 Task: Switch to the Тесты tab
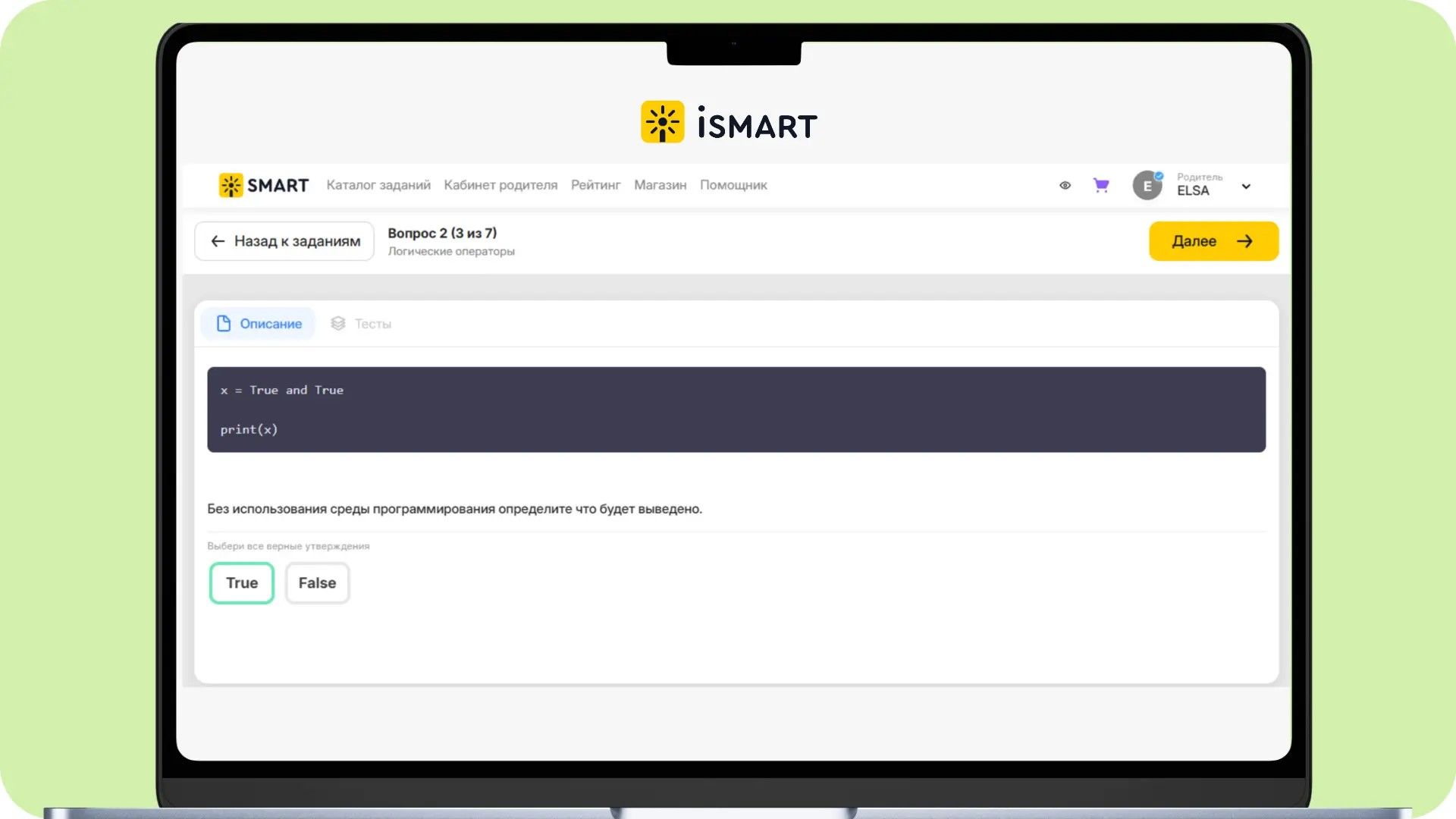362,324
